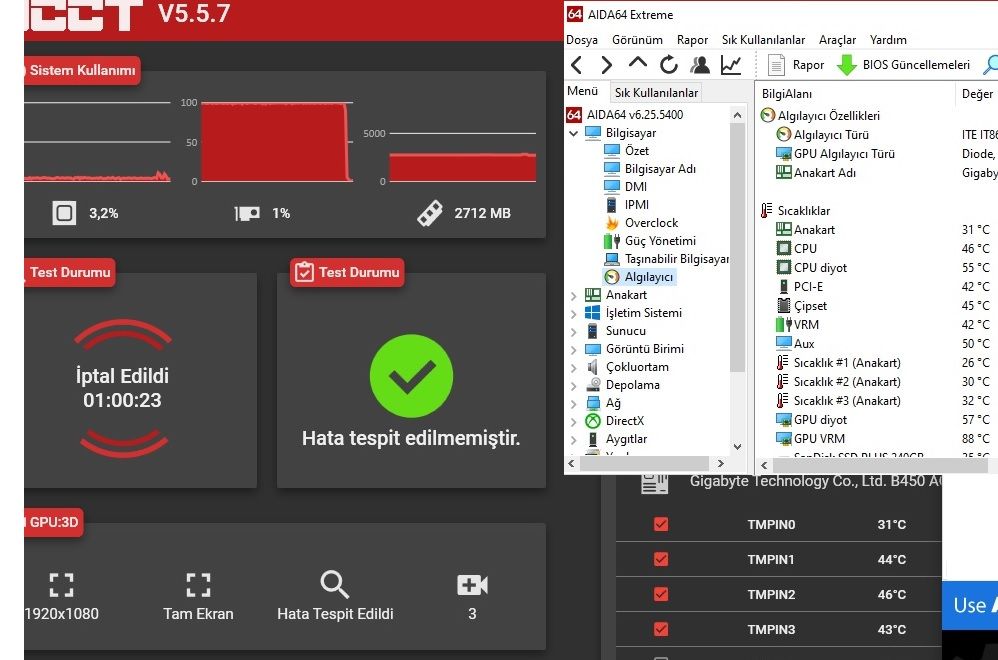
Task: Open the AIDA64 user icon in toolbar
Action: pos(700,65)
